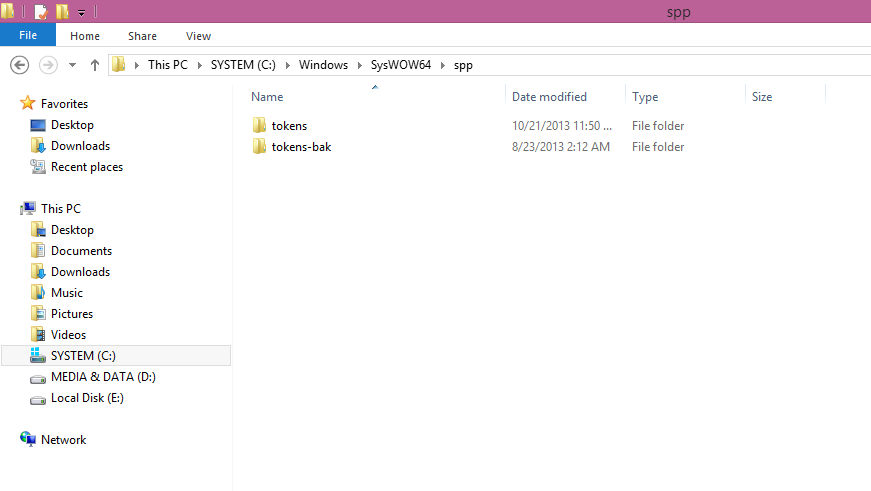This screenshot has width=871, height=491.
Task: Open the recent locations dropdown arrow
Action: pos(72,65)
